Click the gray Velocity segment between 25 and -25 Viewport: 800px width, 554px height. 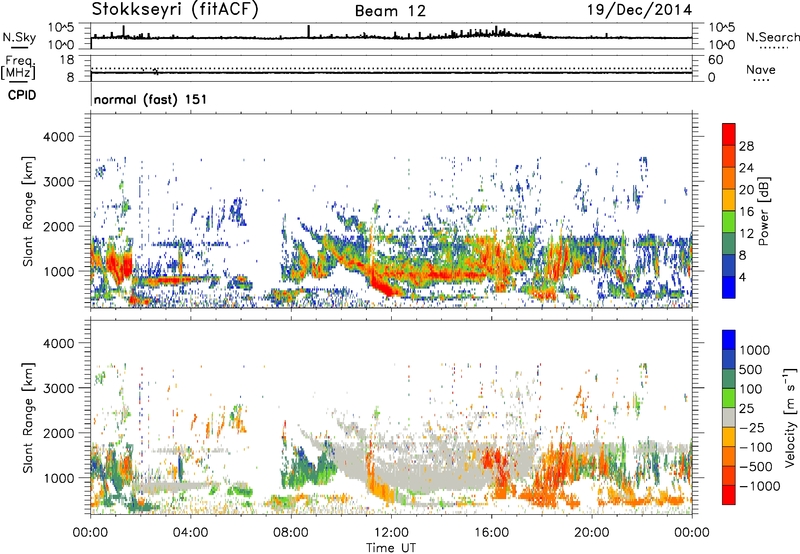click(x=729, y=417)
